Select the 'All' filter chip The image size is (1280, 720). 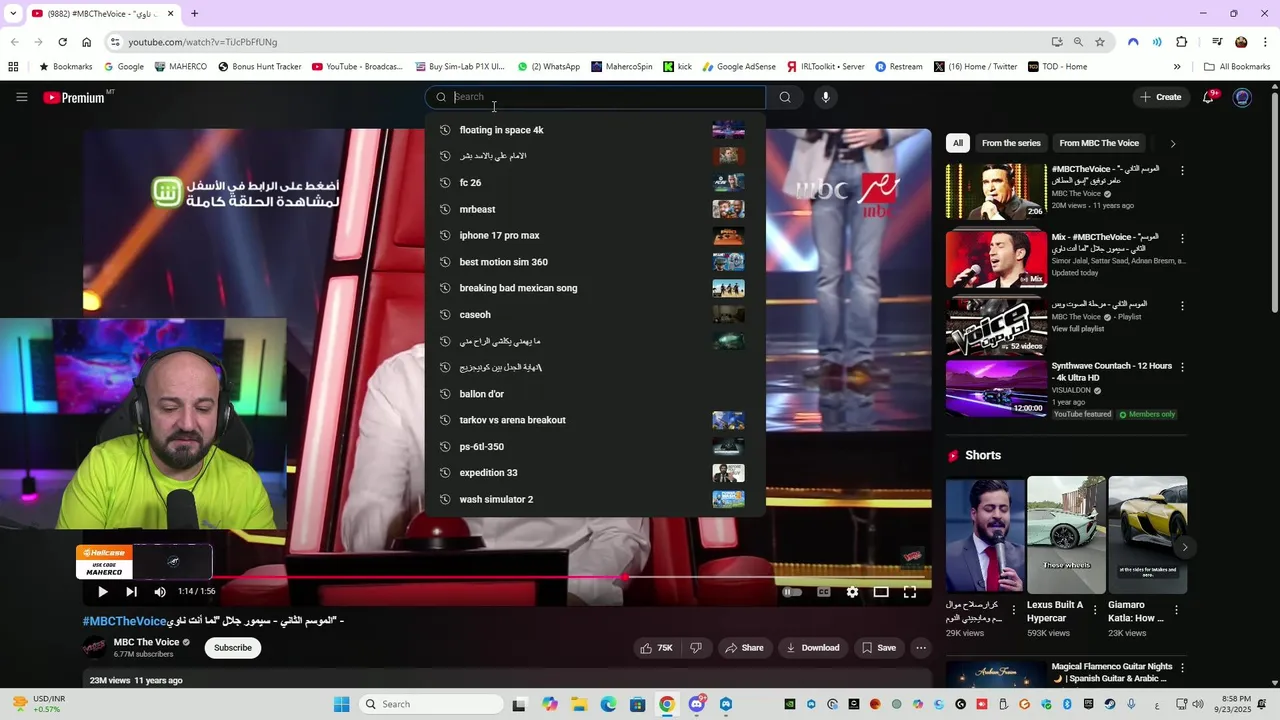[958, 143]
